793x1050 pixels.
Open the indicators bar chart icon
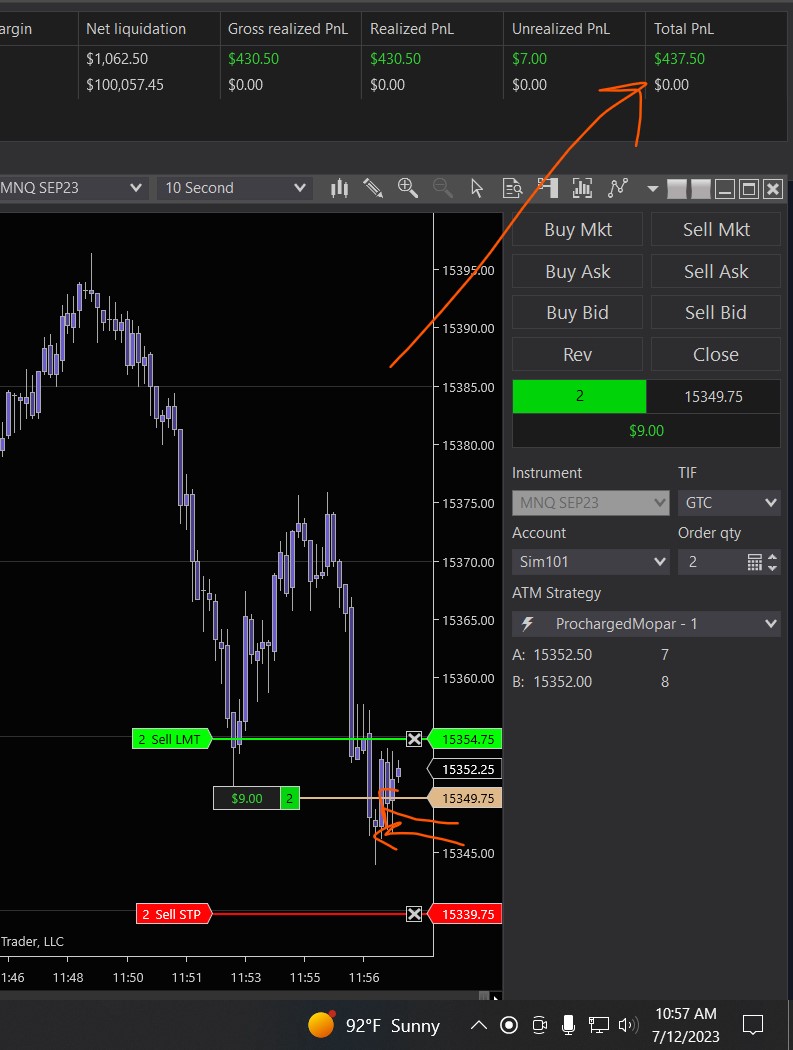pos(582,188)
